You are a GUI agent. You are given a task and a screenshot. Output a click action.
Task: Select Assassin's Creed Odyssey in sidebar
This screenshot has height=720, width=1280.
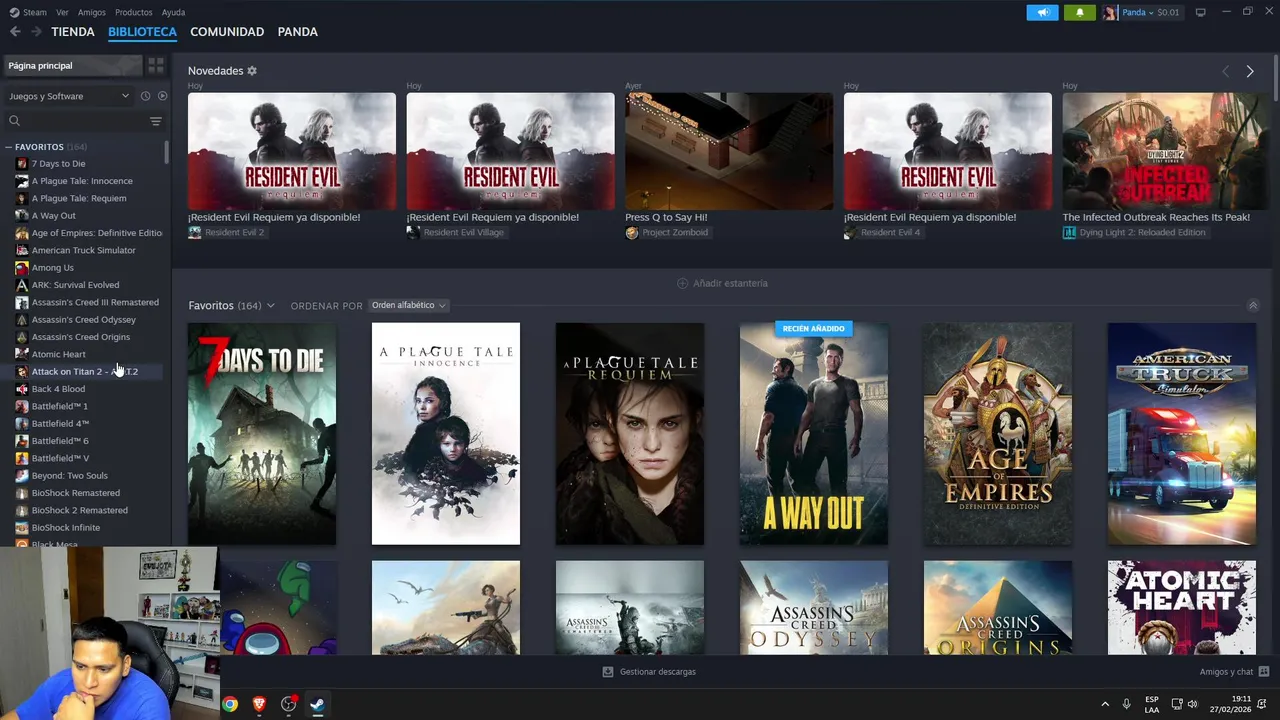tap(85, 320)
